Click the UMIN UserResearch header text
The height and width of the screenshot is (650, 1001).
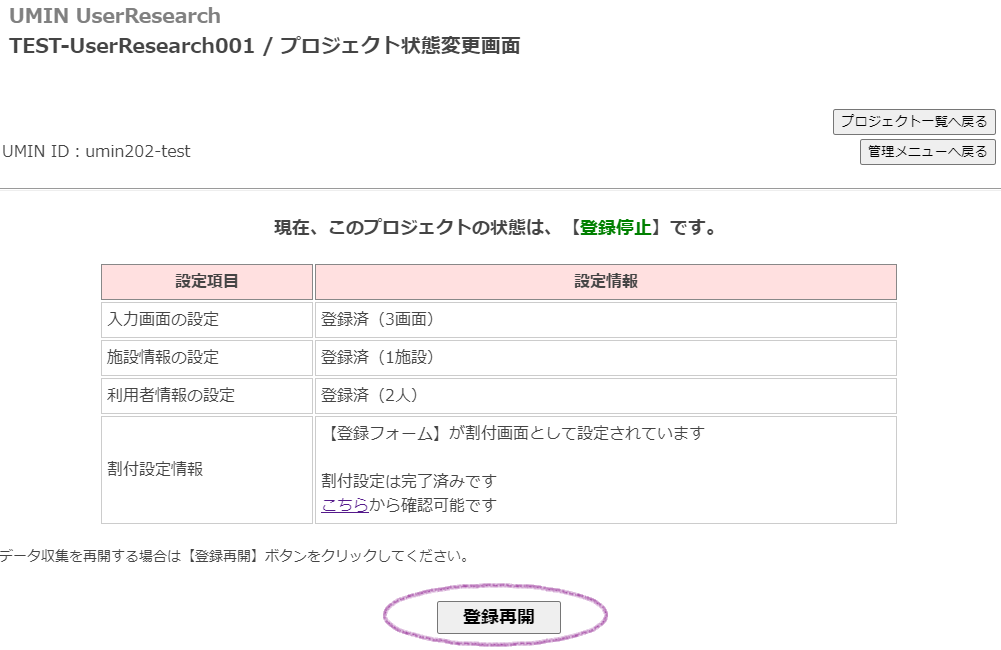115,16
